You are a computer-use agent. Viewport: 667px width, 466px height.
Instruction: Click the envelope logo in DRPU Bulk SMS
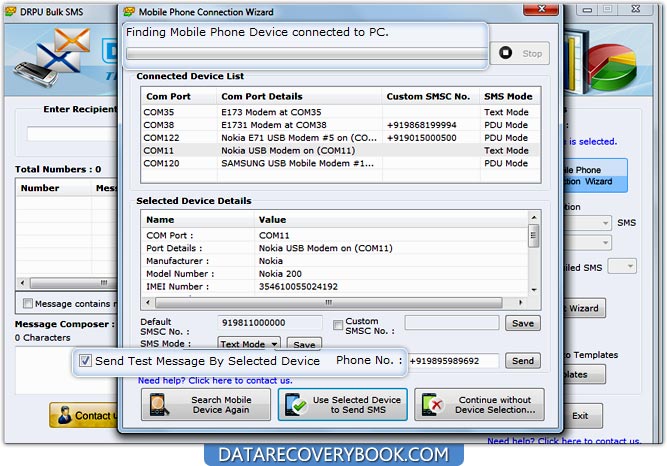[64, 51]
